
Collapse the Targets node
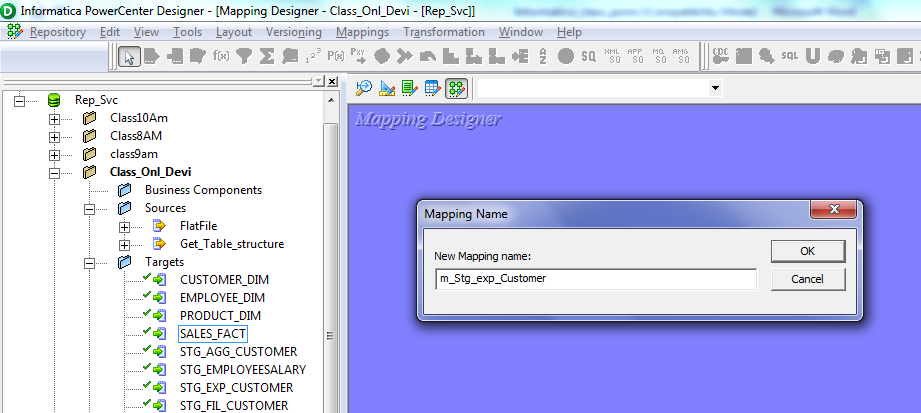point(89,263)
